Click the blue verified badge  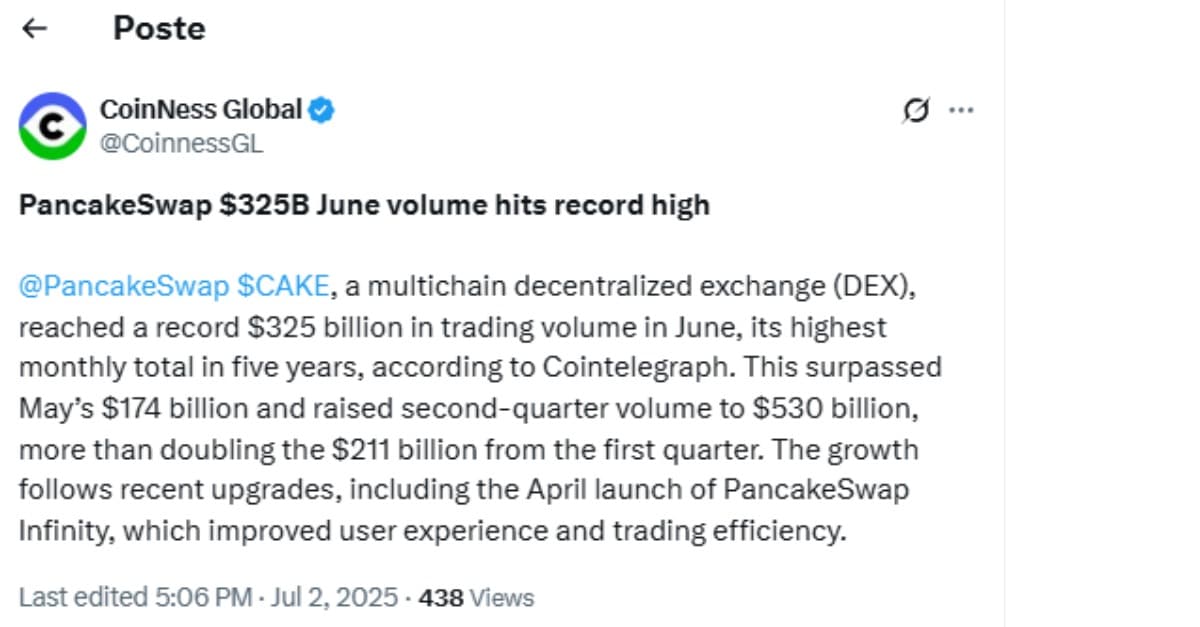[321, 110]
